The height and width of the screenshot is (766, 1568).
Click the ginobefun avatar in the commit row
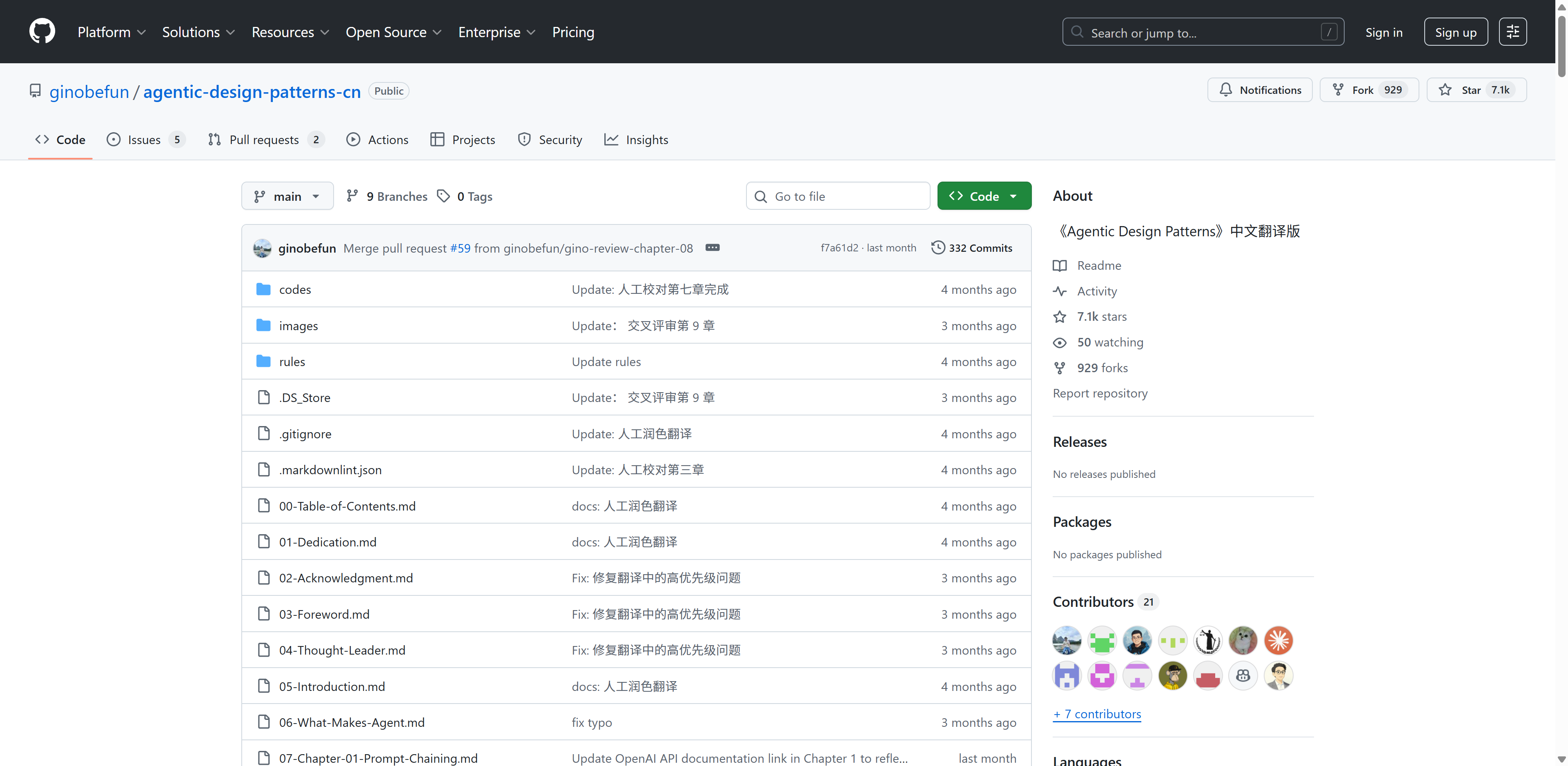[x=262, y=248]
